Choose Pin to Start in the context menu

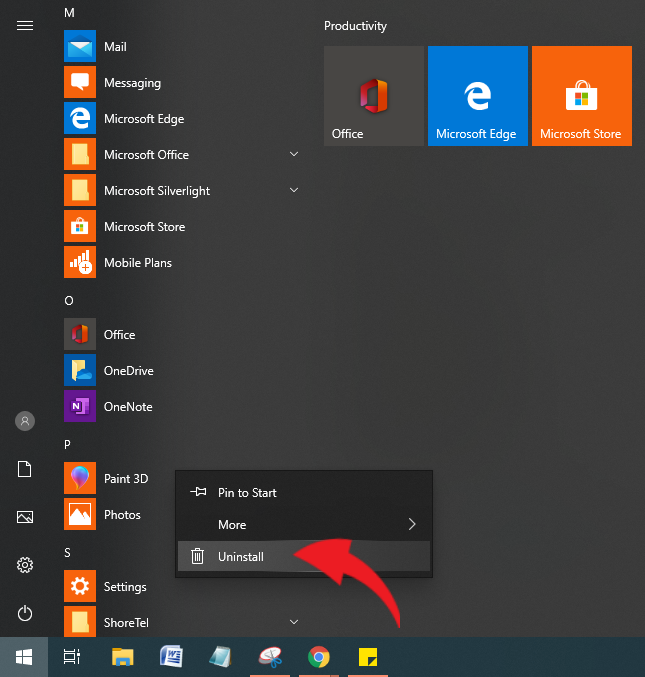304,493
